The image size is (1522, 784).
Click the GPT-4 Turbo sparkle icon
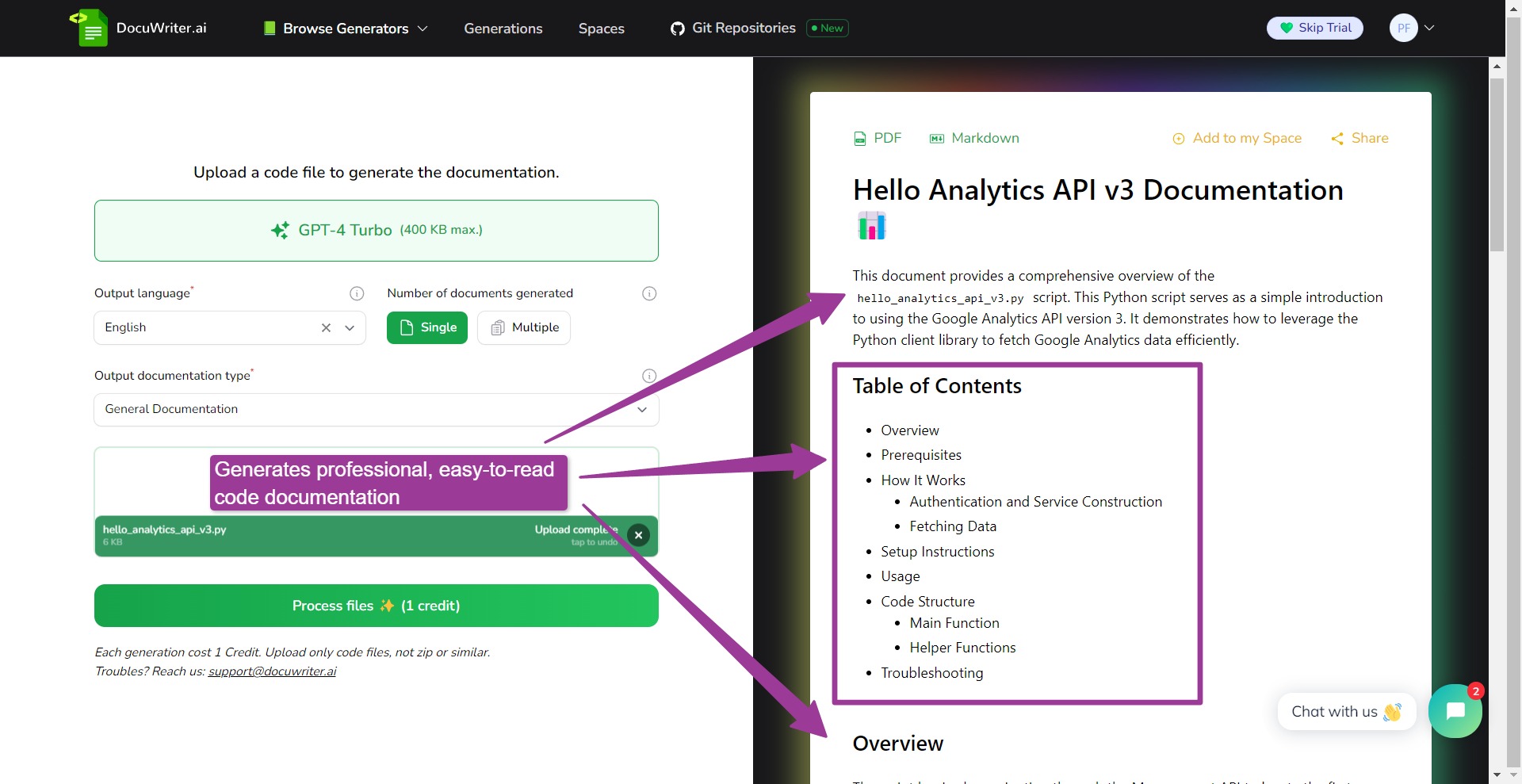click(280, 231)
